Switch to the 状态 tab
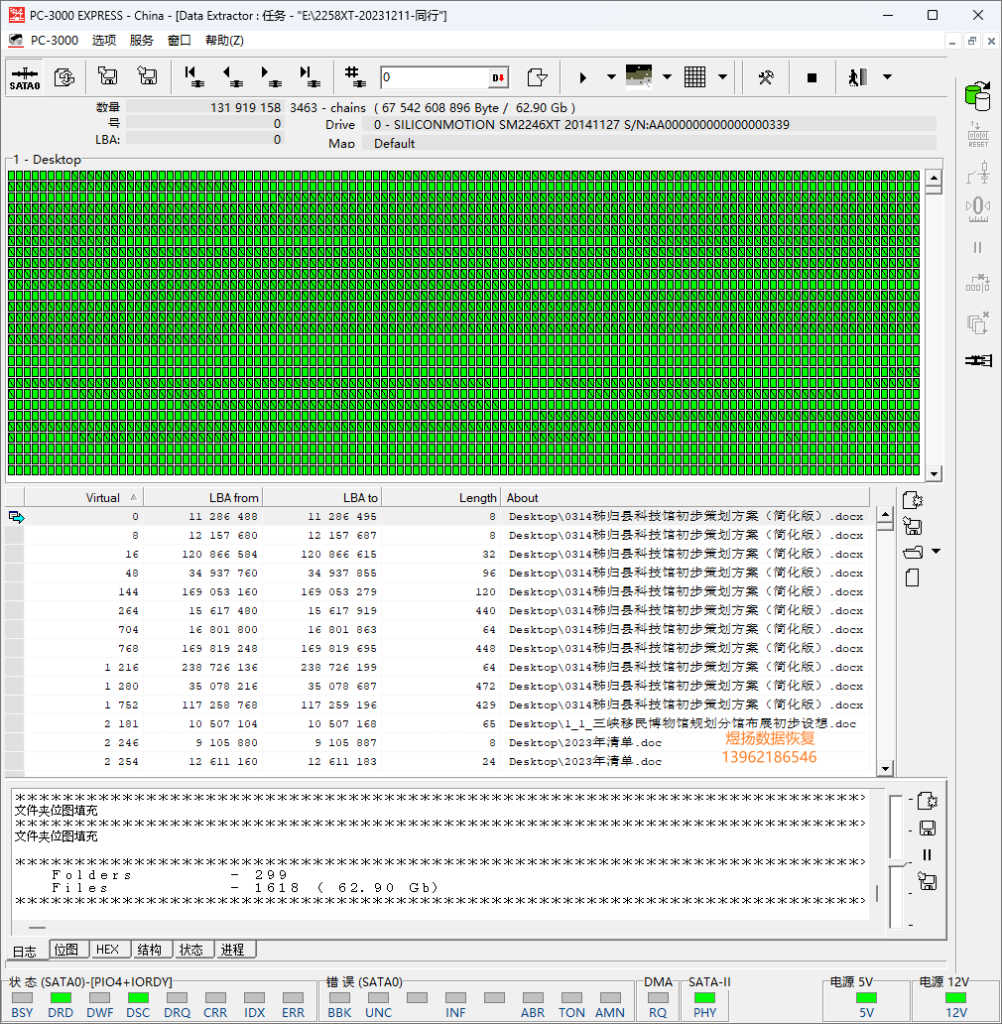1002x1024 pixels. [x=191, y=950]
